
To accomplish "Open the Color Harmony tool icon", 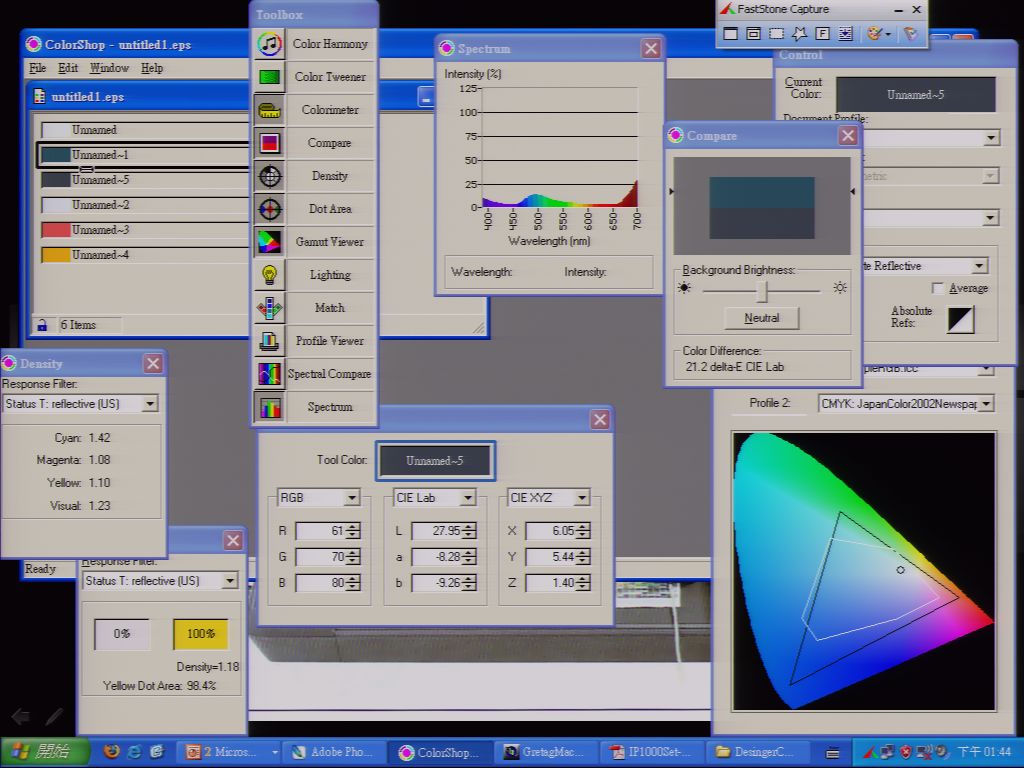I will click(269, 44).
